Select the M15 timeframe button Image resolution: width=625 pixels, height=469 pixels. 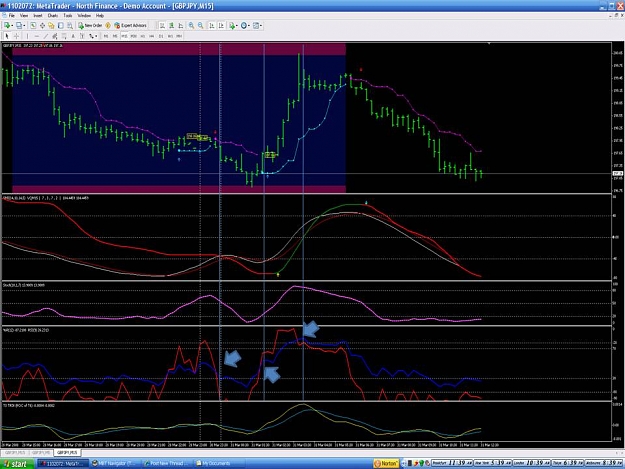124,36
